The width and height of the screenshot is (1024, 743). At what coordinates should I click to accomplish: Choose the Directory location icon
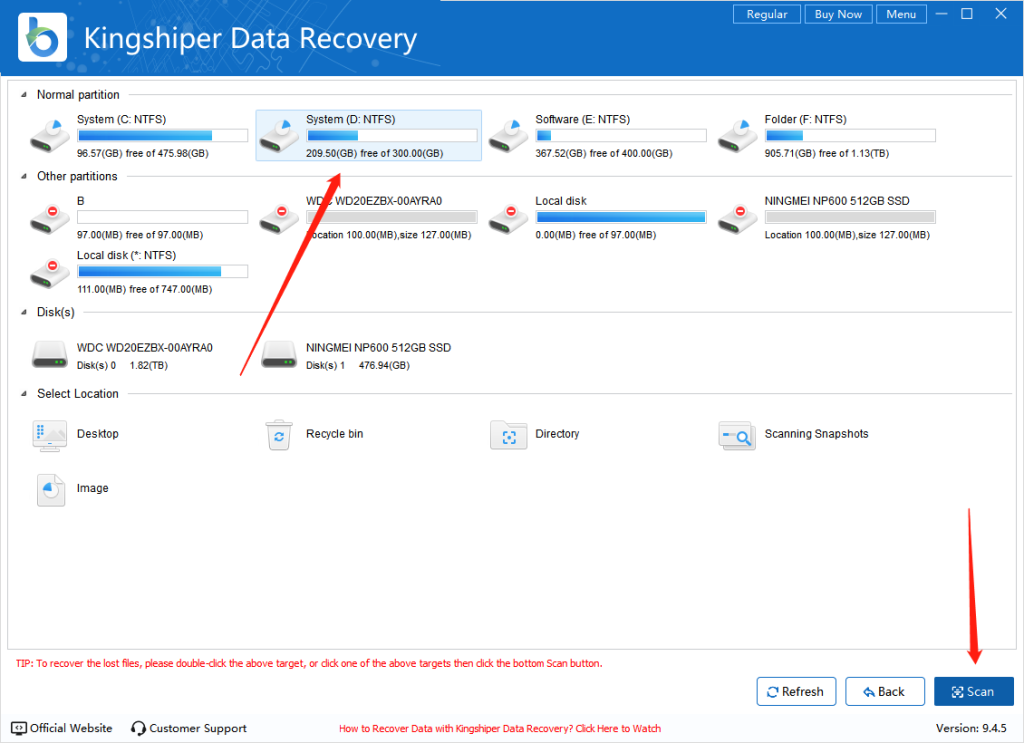tap(509, 435)
